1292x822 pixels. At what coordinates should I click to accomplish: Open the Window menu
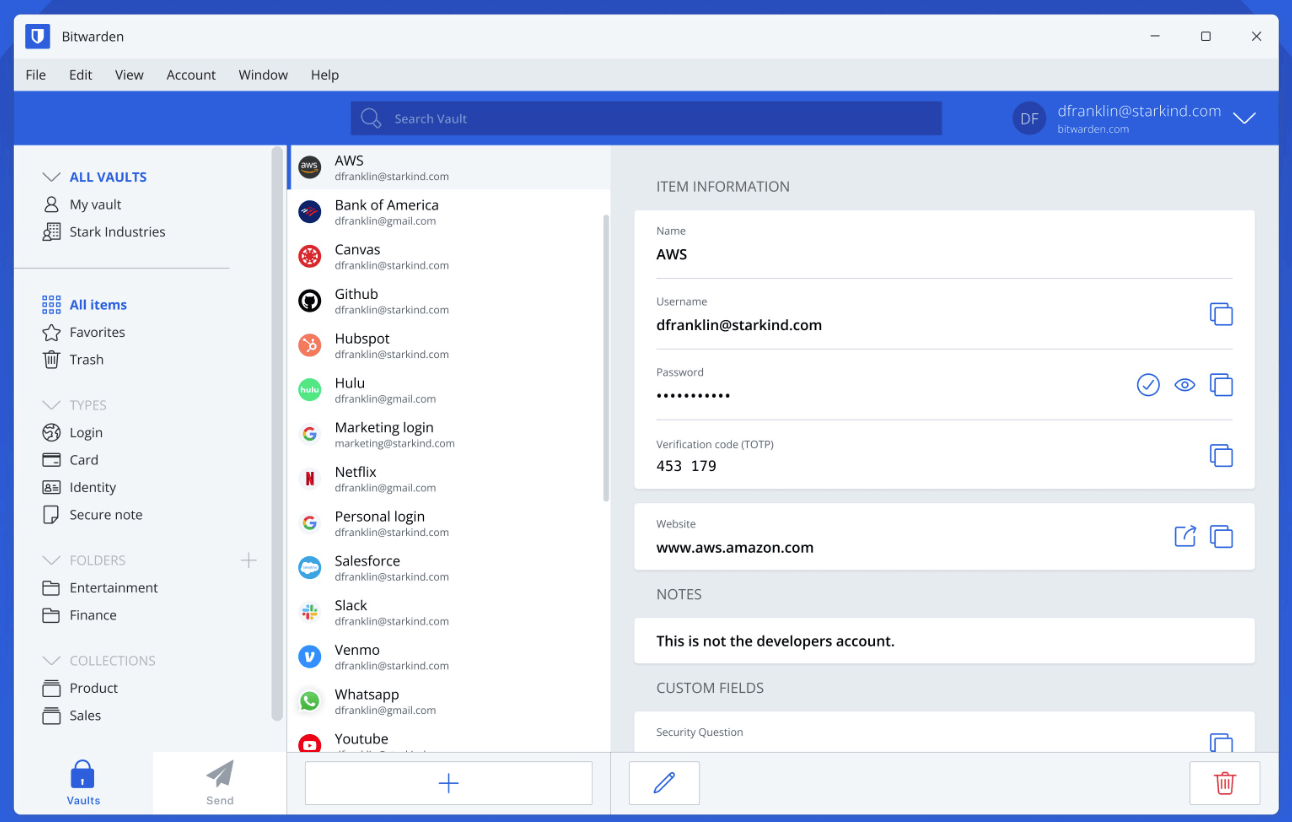pyautogui.click(x=263, y=75)
